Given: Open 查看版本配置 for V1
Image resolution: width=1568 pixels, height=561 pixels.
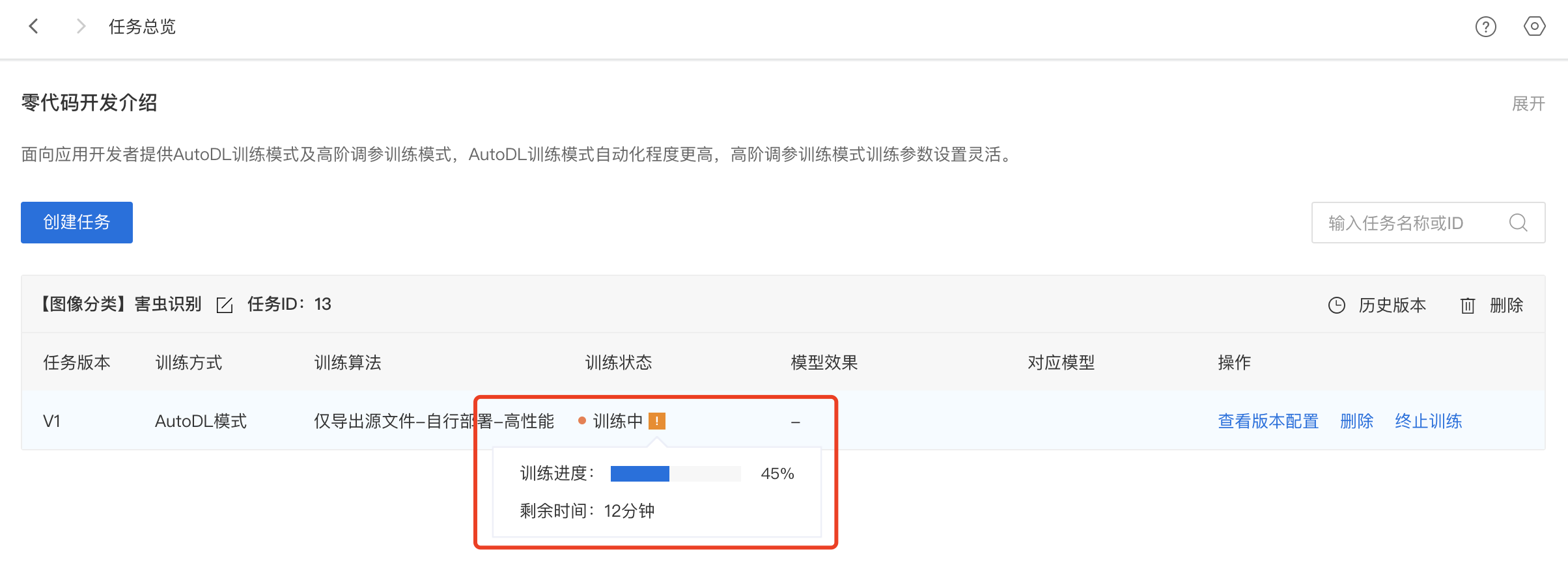Looking at the screenshot, I should pyautogui.click(x=1268, y=421).
